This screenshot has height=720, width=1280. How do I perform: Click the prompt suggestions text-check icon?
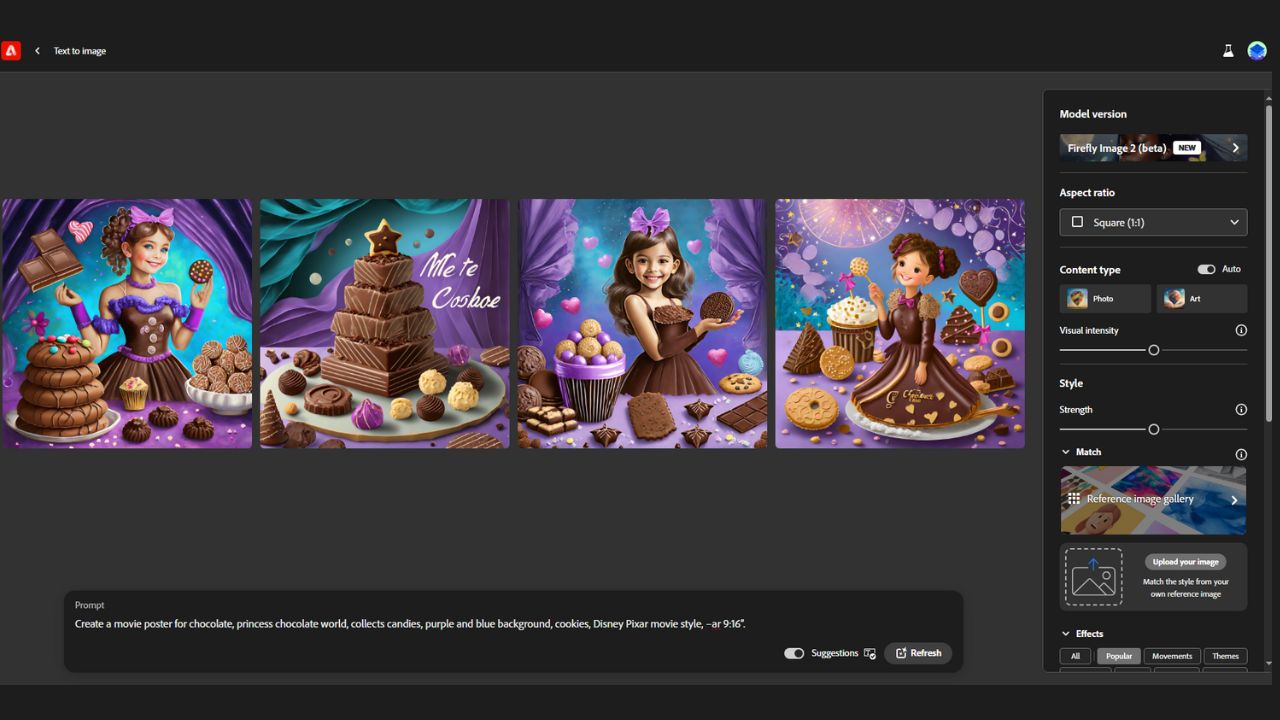pos(869,653)
